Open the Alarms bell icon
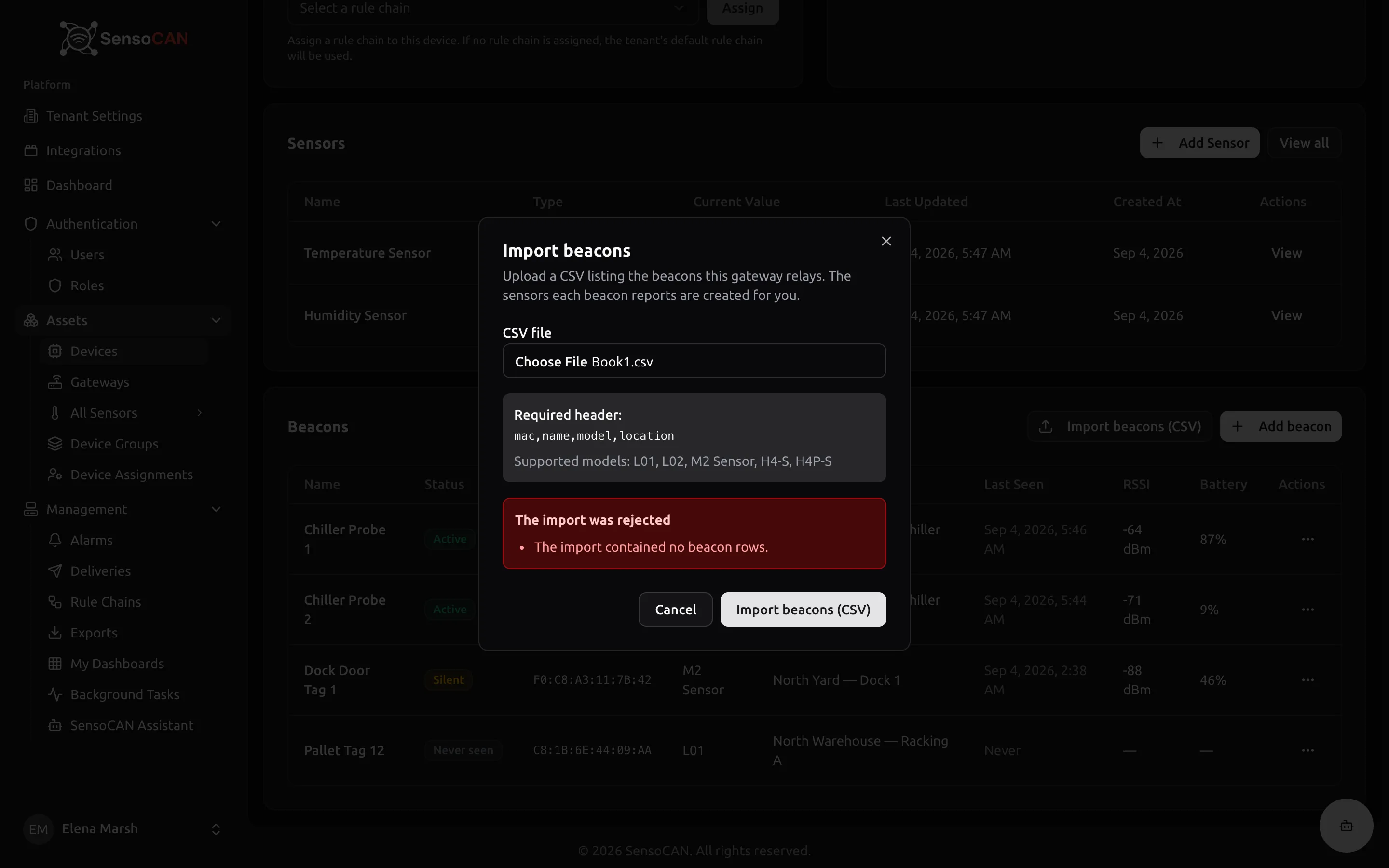The width and height of the screenshot is (1389, 868). (55, 540)
